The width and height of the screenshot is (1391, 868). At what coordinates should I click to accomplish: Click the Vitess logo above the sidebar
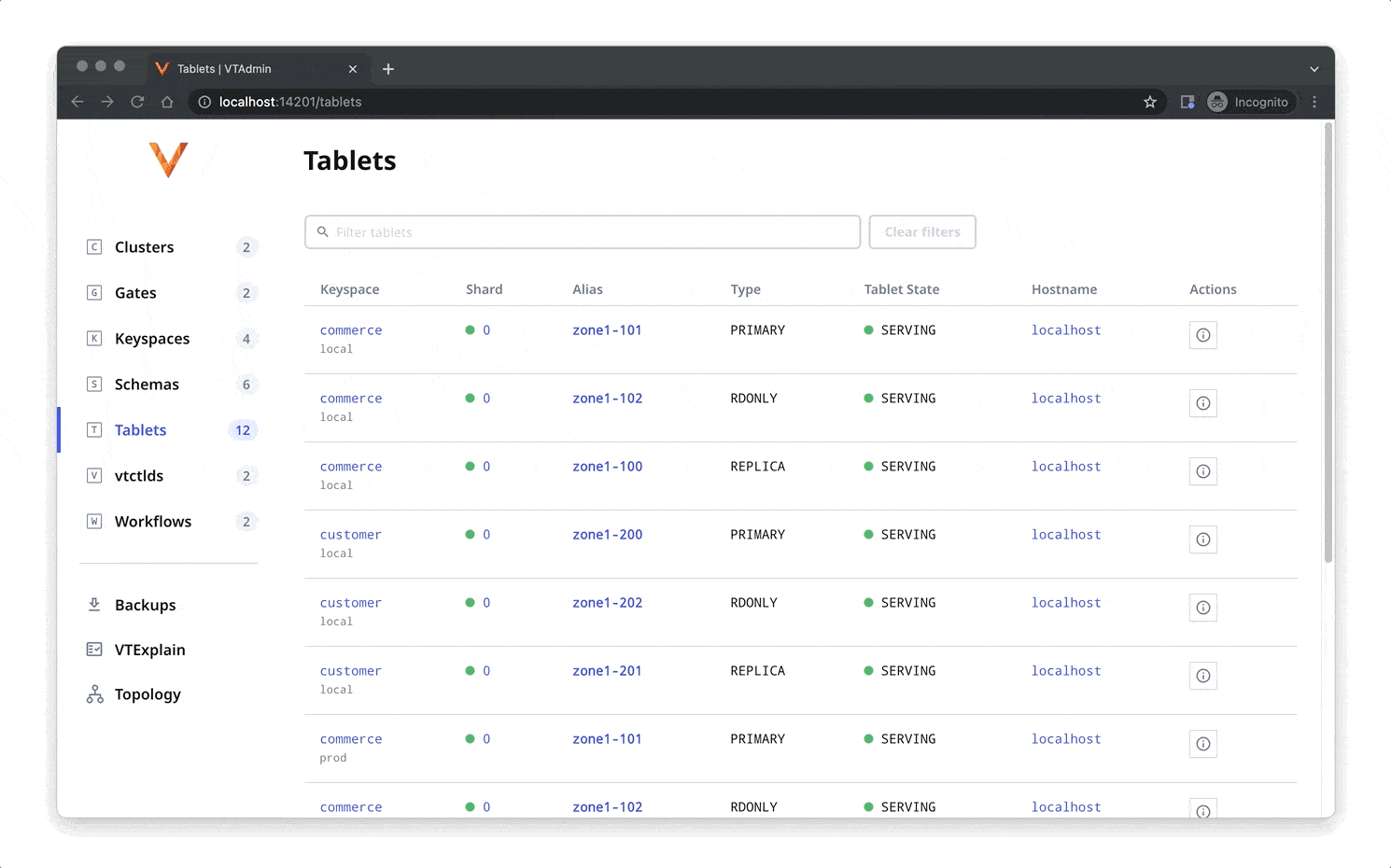tap(169, 160)
